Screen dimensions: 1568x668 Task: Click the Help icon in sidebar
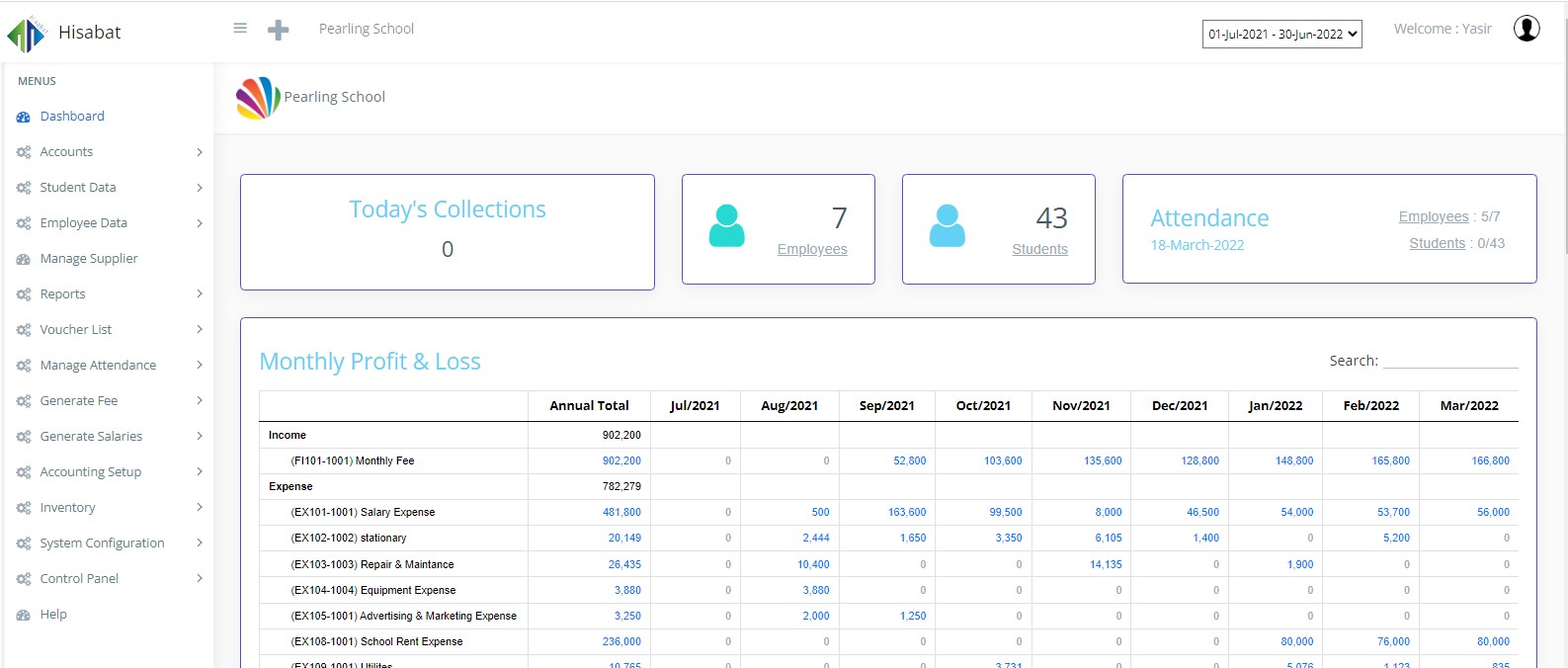[24, 615]
